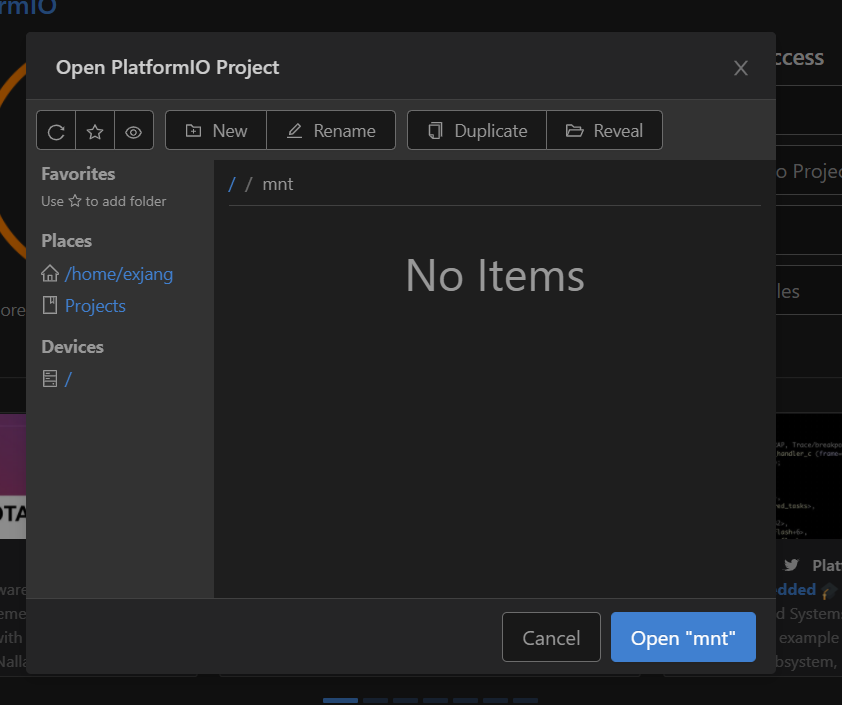
Task: Click the home icon beside /home/exjang
Action: point(50,273)
